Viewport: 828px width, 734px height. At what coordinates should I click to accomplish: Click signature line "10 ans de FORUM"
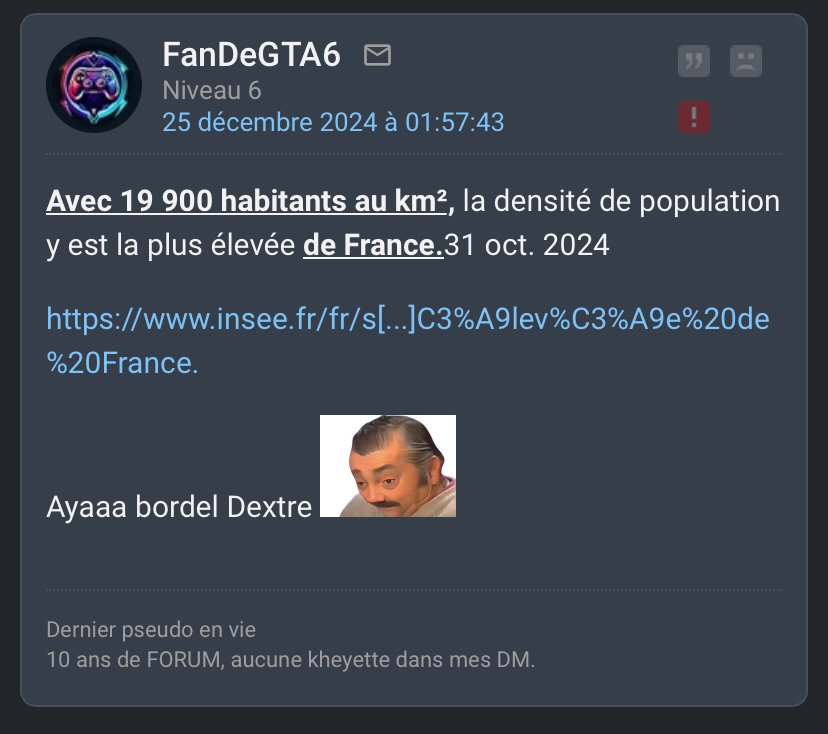pos(133,660)
